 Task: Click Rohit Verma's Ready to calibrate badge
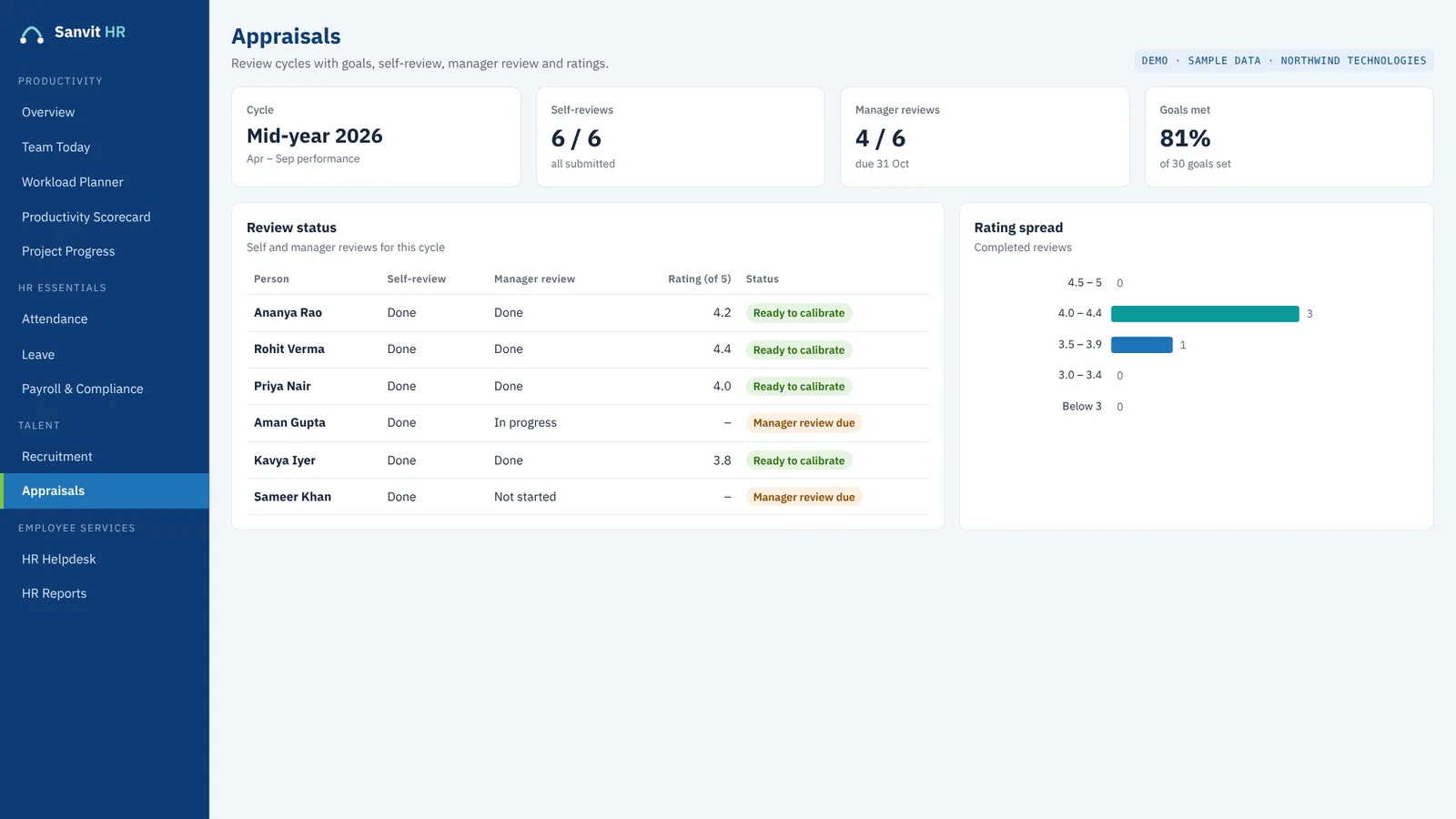(x=799, y=350)
